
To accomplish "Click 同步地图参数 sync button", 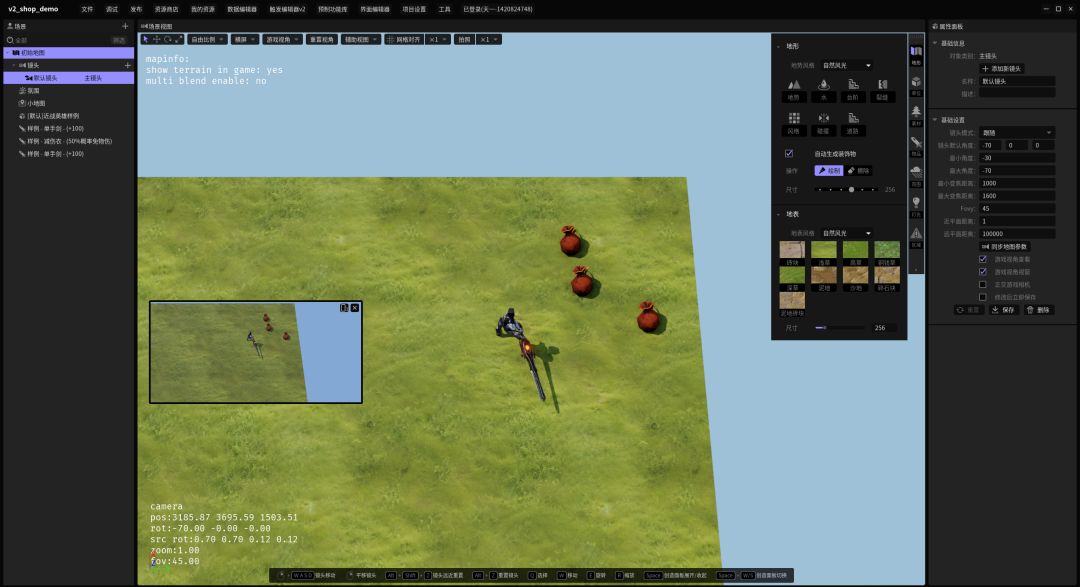I will point(1005,247).
